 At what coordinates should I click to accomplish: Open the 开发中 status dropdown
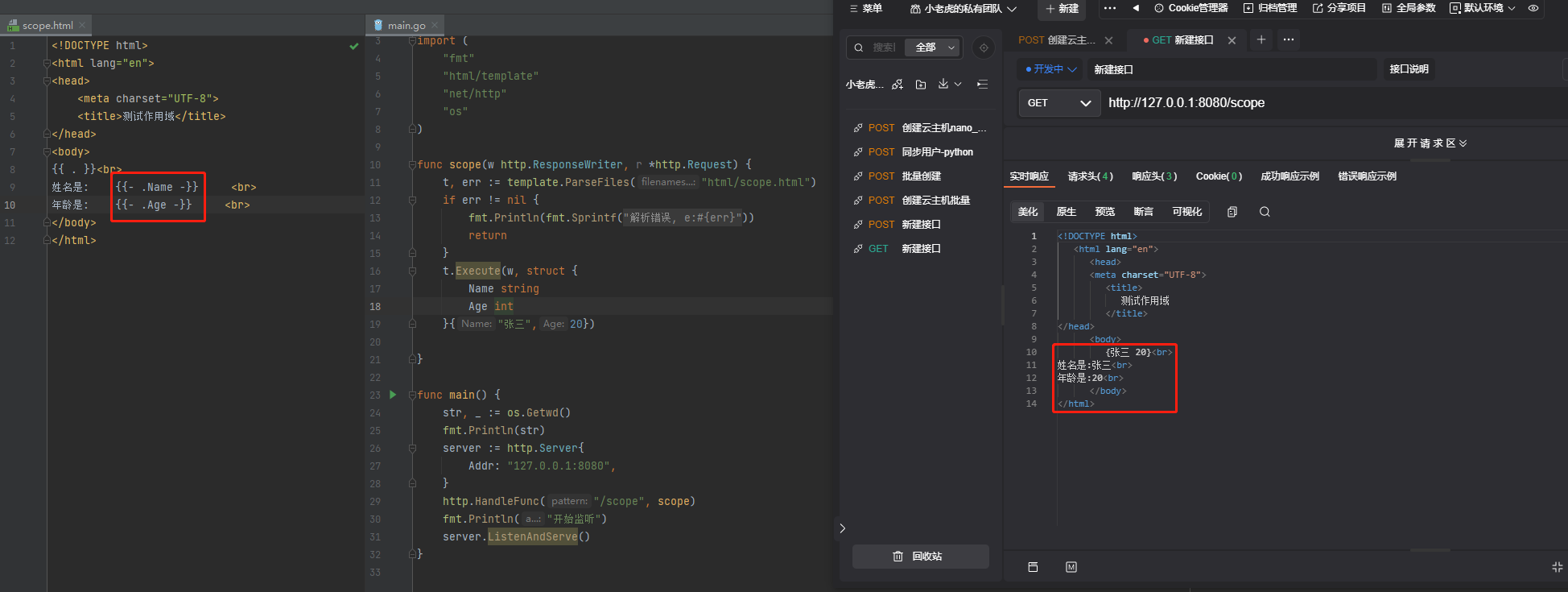1050,69
